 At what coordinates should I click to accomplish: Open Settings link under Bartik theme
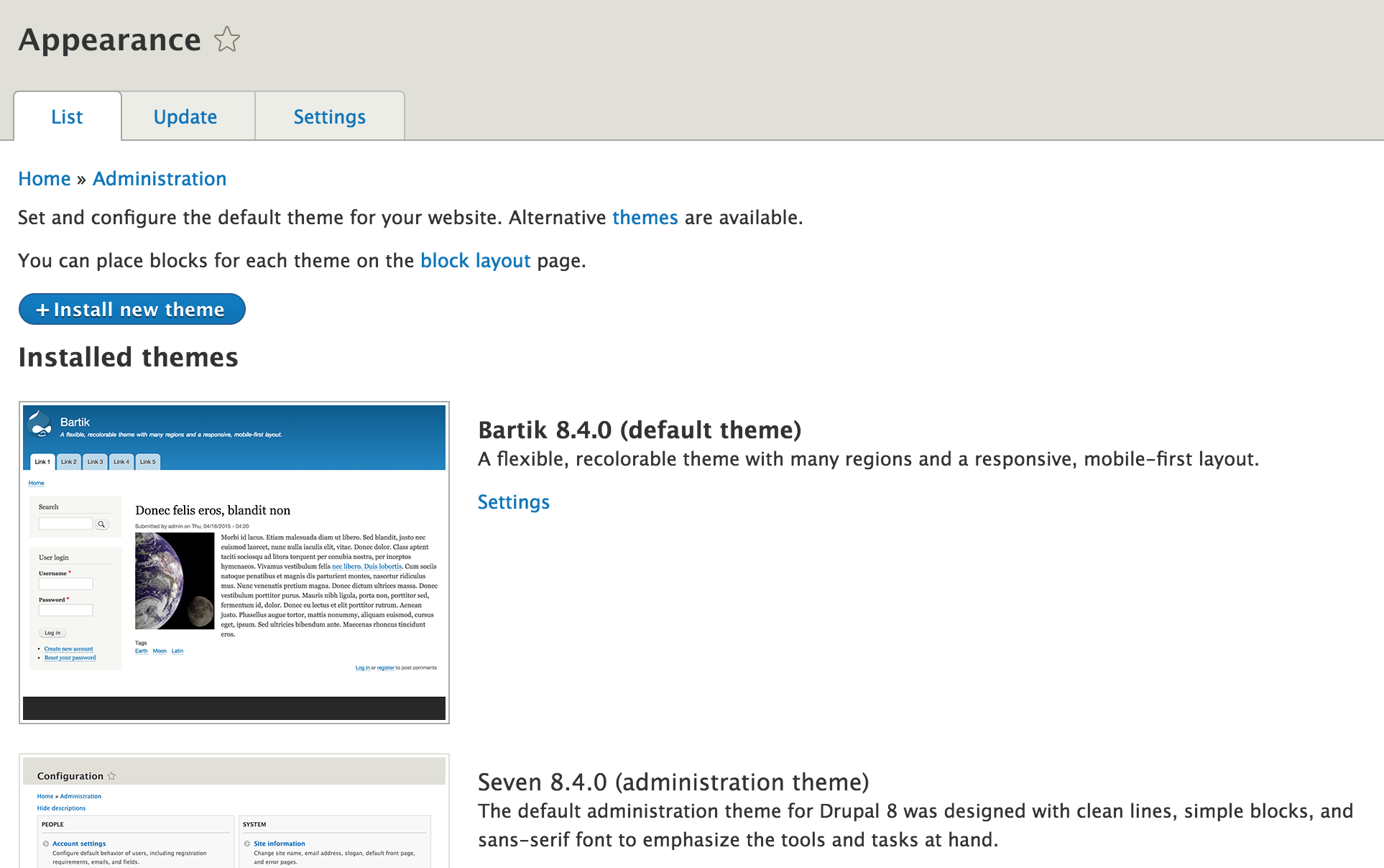pyautogui.click(x=513, y=502)
